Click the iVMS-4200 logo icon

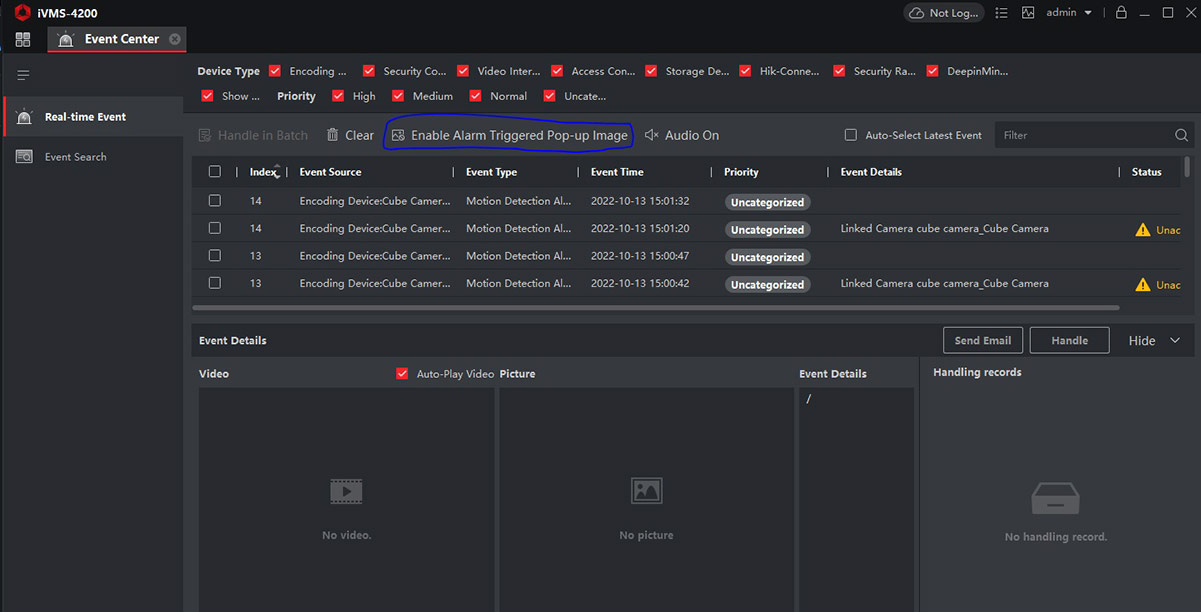[x=22, y=13]
